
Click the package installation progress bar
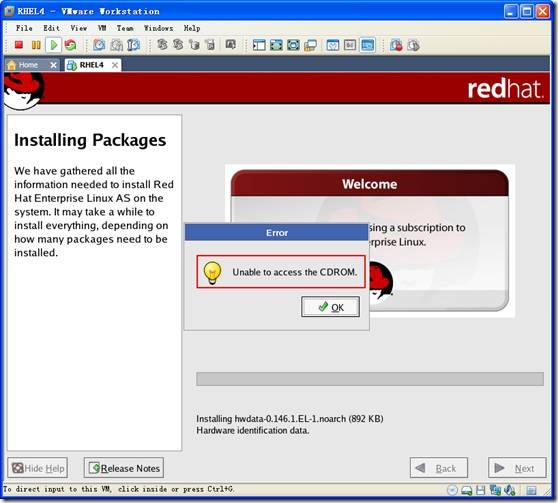(x=370, y=379)
